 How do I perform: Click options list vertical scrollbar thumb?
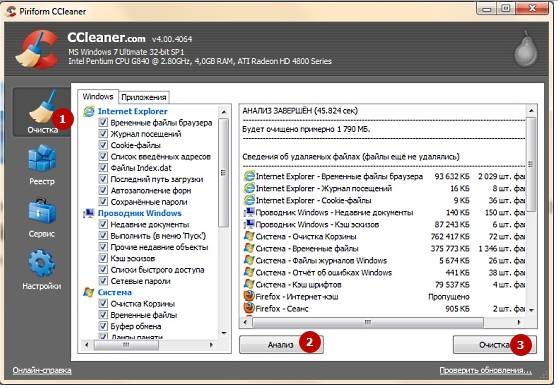[x=224, y=173]
